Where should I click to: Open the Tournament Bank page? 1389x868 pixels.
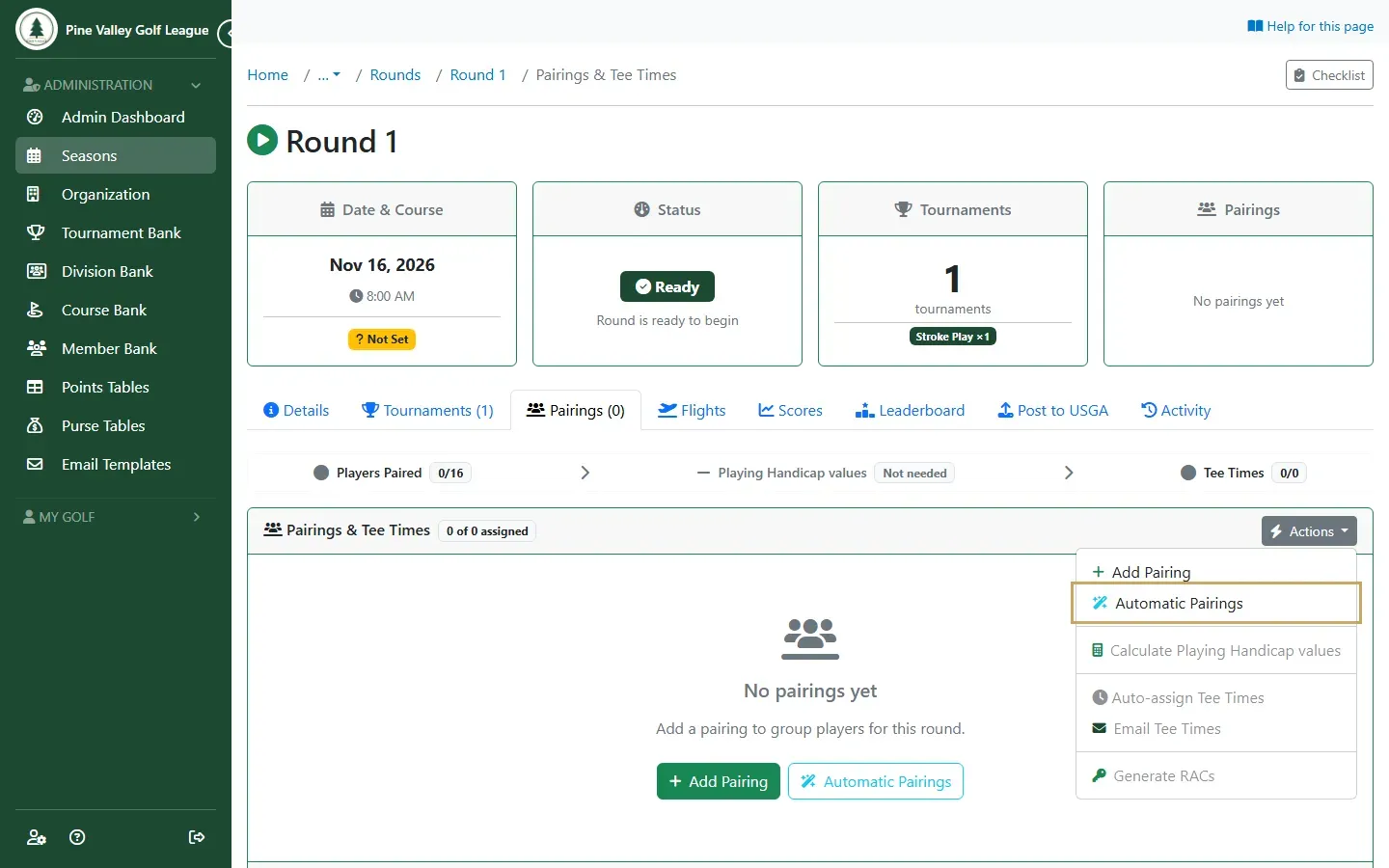(x=116, y=232)
